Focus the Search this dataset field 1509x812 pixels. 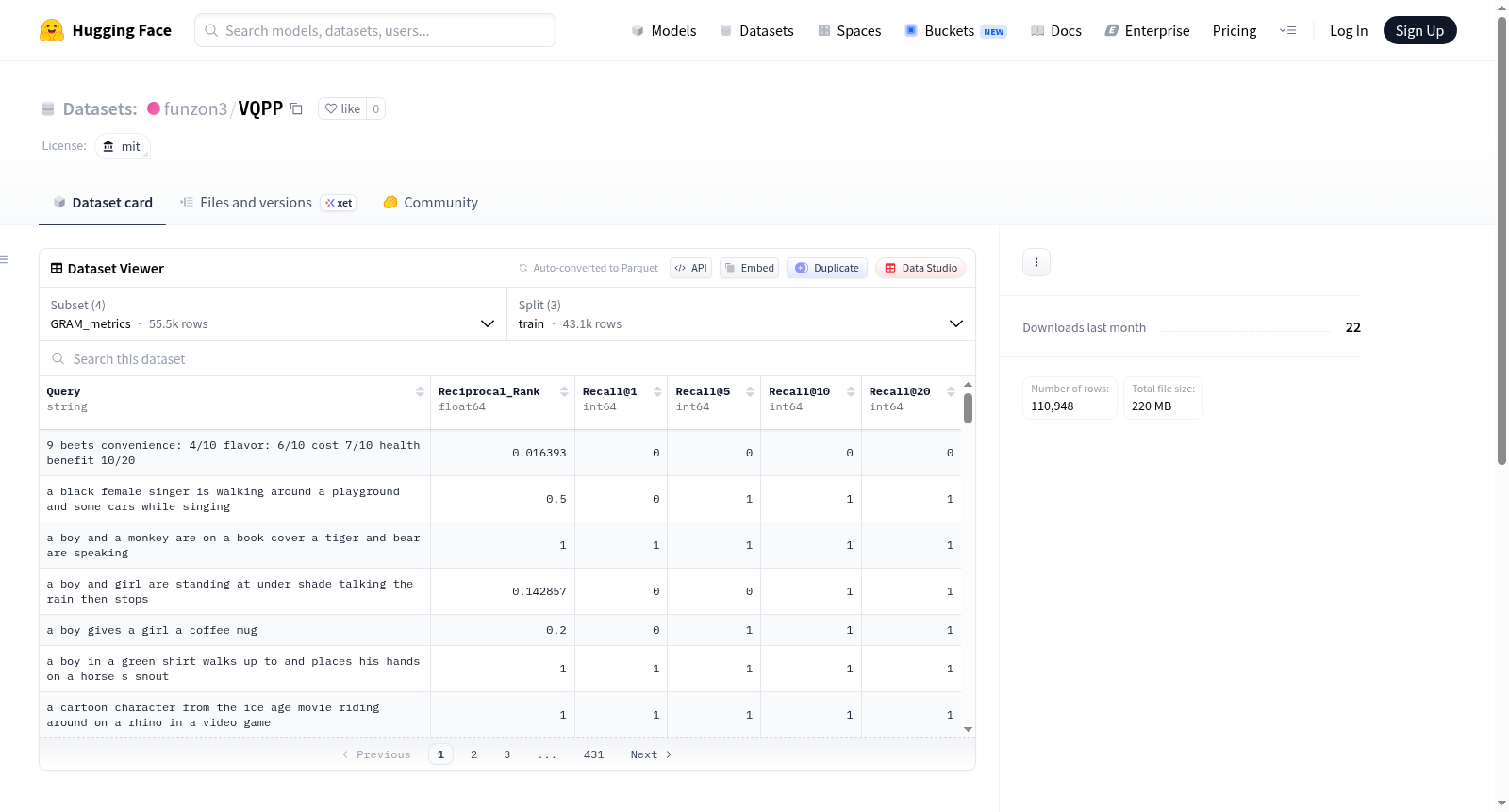(x=507, y=358)
